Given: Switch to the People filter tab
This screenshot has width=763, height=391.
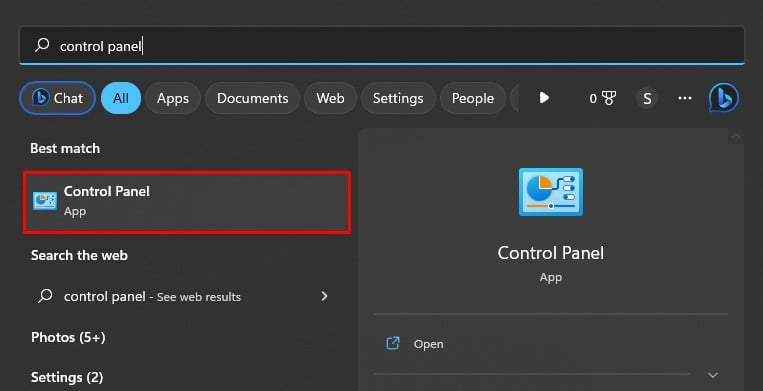Looking at the screenshot, I should pos(473,98).
